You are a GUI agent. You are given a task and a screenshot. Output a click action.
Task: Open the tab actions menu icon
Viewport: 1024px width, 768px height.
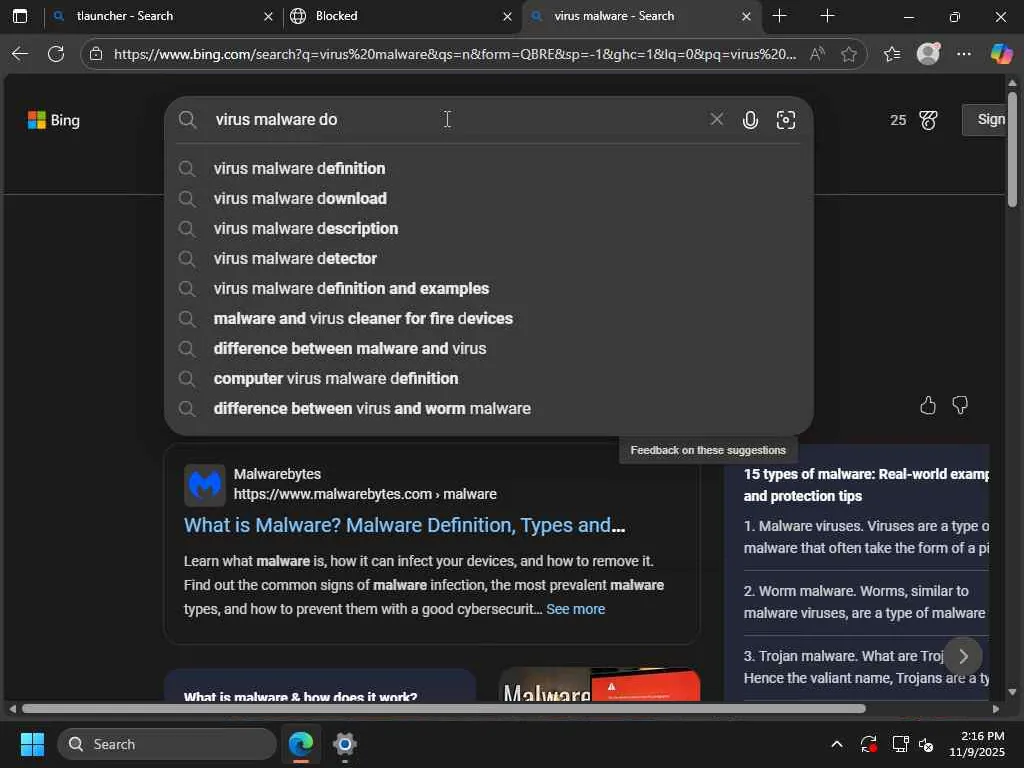[20, 16]
